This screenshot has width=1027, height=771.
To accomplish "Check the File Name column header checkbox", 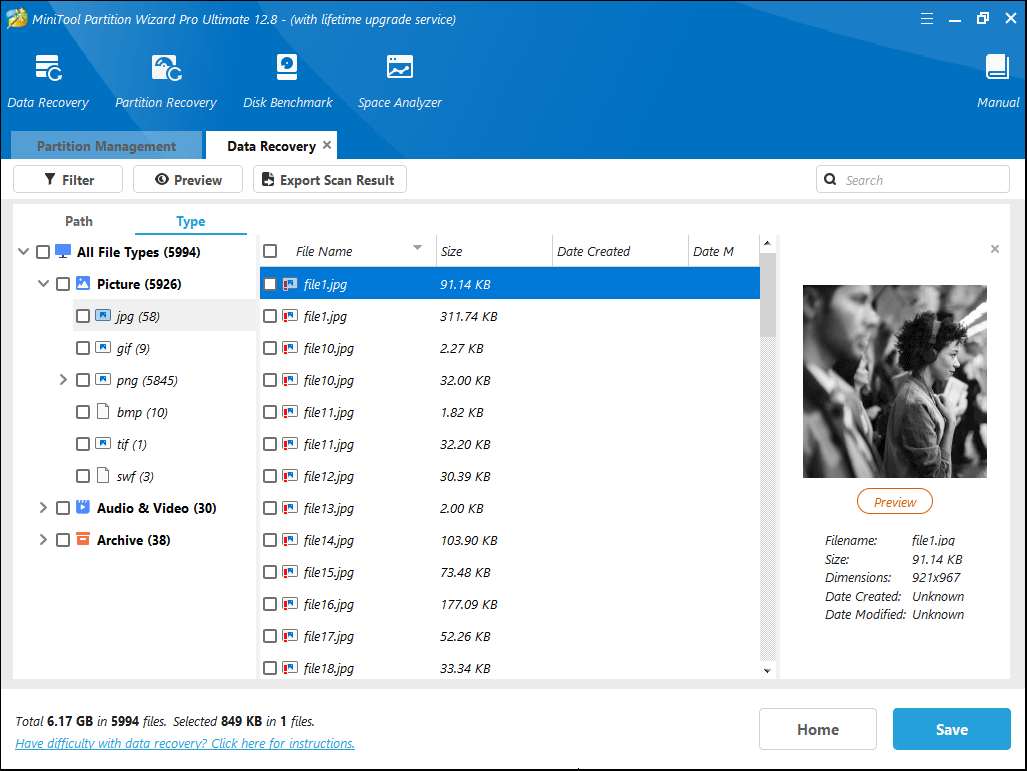I will point(270,251).
